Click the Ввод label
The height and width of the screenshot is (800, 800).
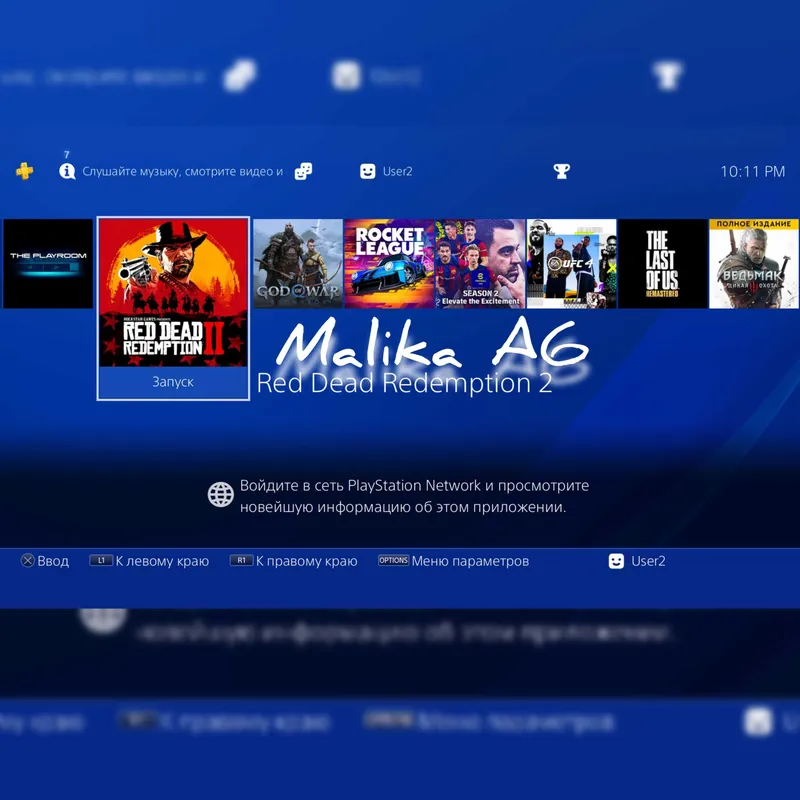click(x=53, y=561)
